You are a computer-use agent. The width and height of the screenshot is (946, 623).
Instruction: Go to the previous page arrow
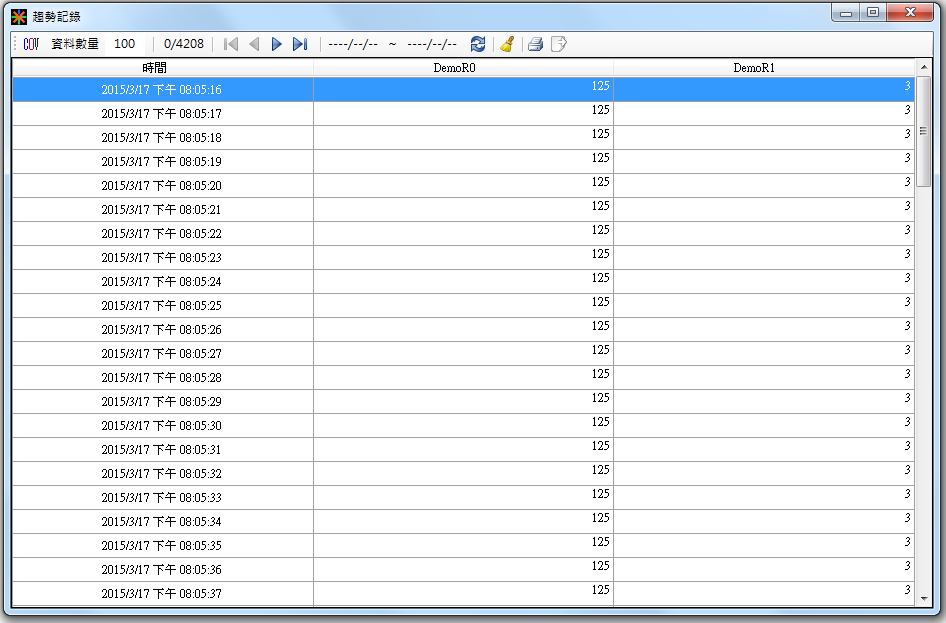254,44
